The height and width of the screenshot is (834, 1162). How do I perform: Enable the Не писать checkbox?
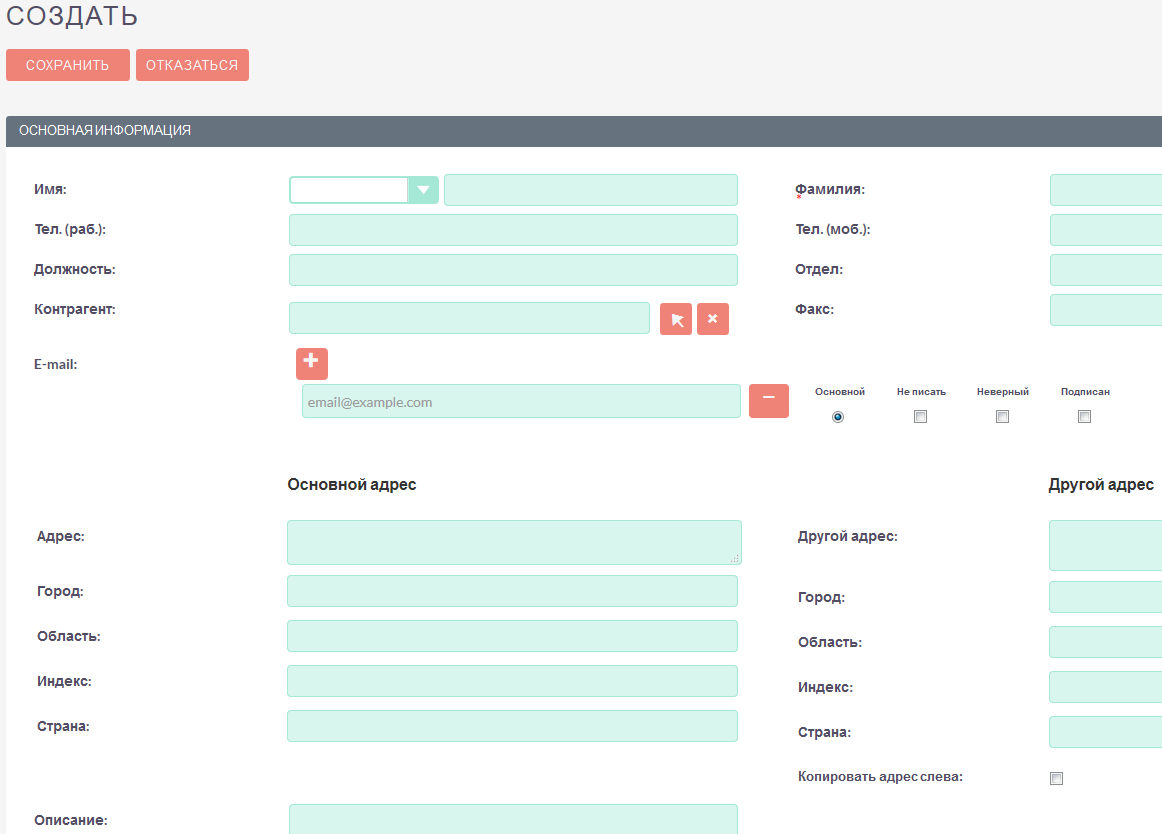click(x=920, y=417)
